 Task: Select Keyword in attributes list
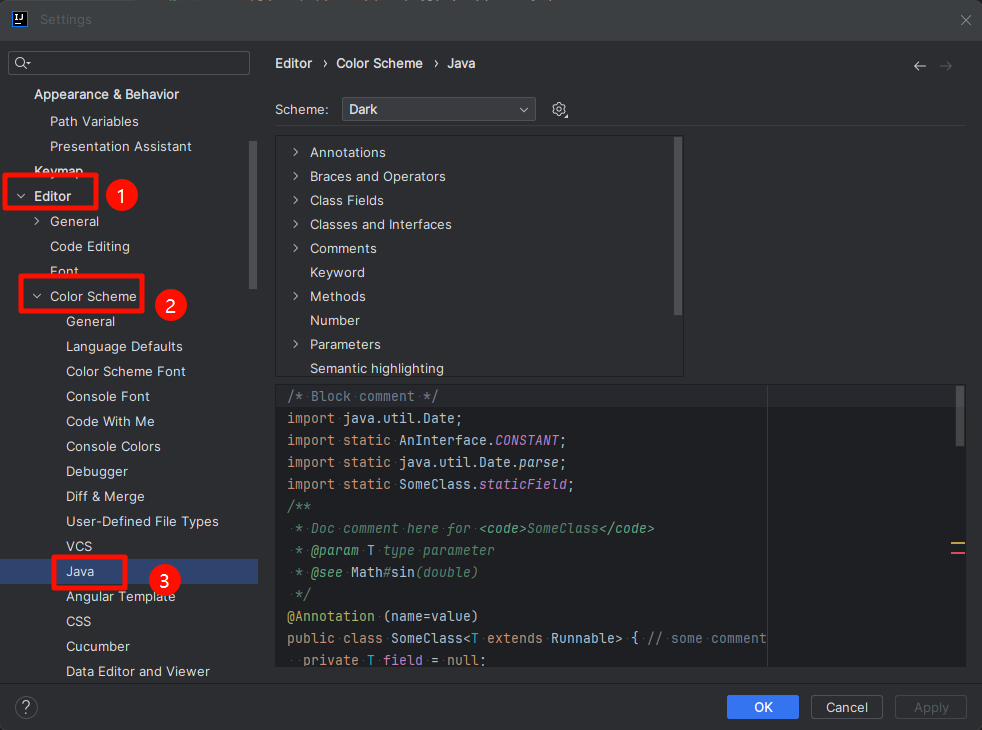(x=337, y=272)
